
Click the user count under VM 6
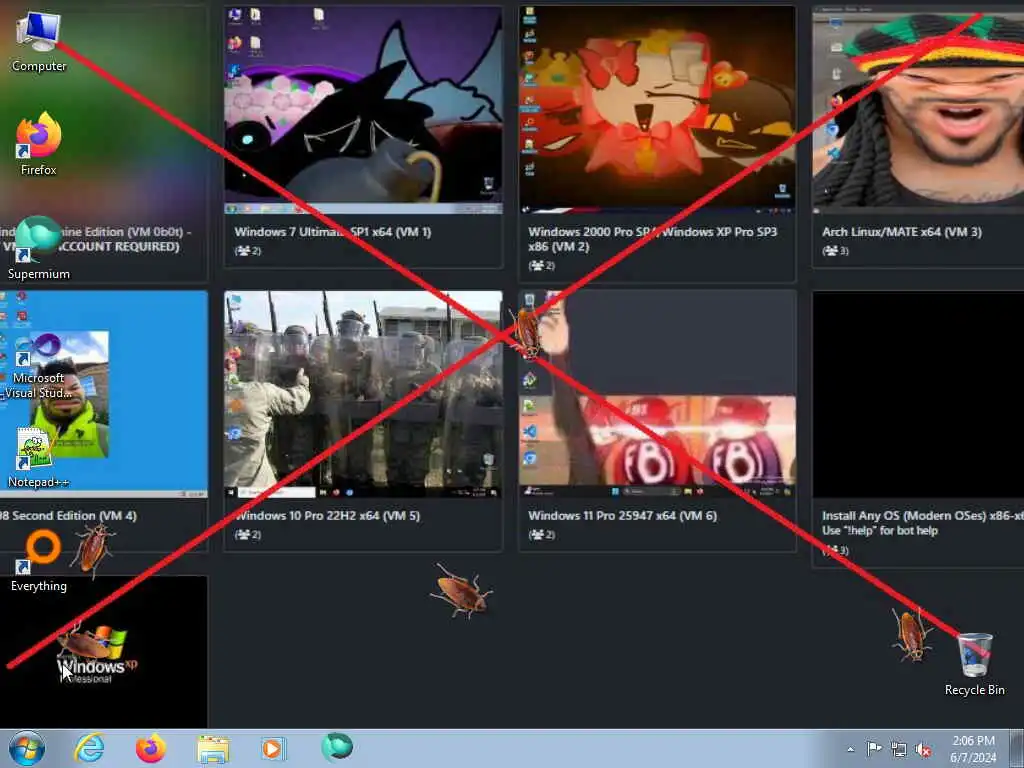pyautogui.click(x=541, y=535)
